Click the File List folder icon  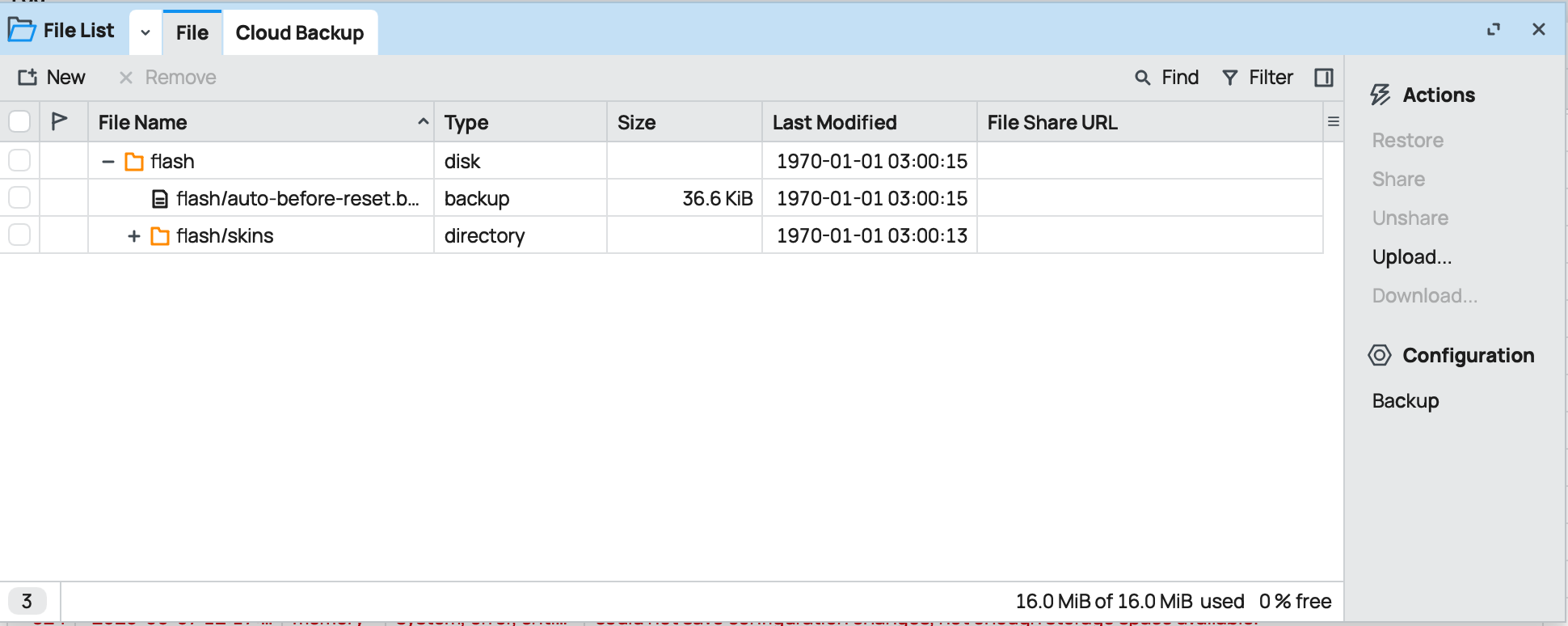pyautogui.click(x=22, y=30)
